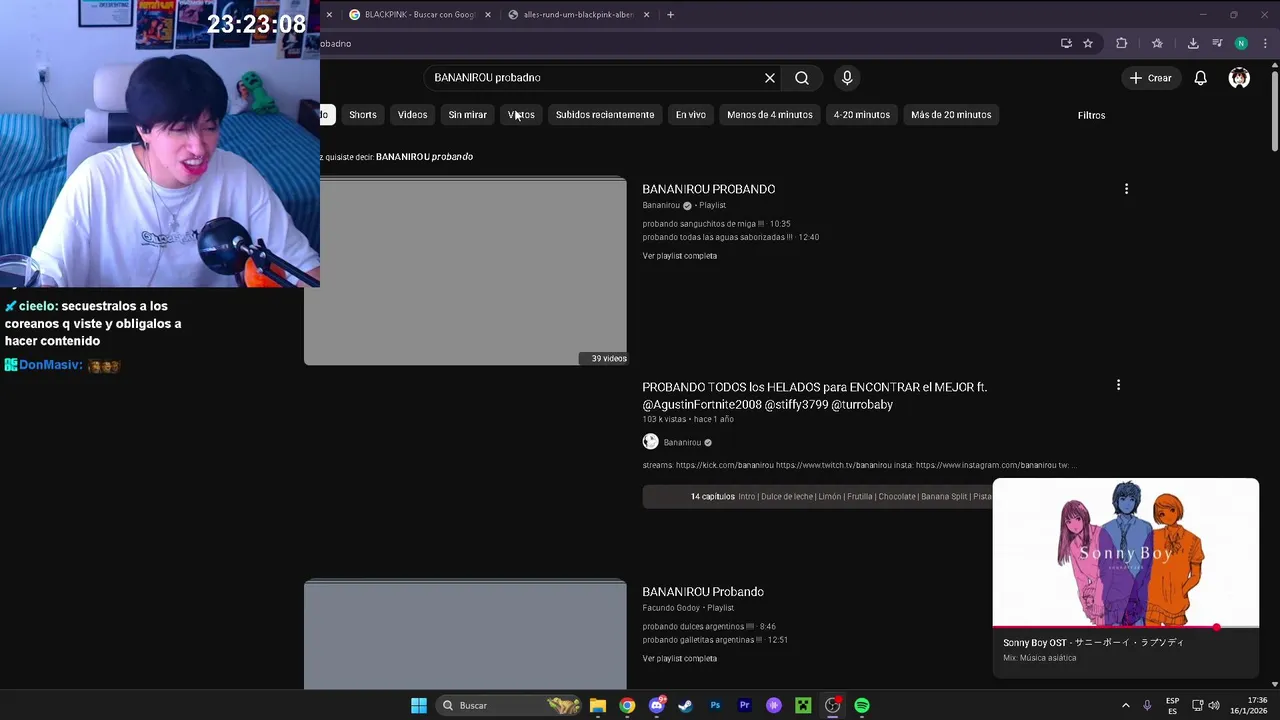Screen dimensions: 1280x720
Task: Select the Vistos filter chip
Action: pos(521,115)
